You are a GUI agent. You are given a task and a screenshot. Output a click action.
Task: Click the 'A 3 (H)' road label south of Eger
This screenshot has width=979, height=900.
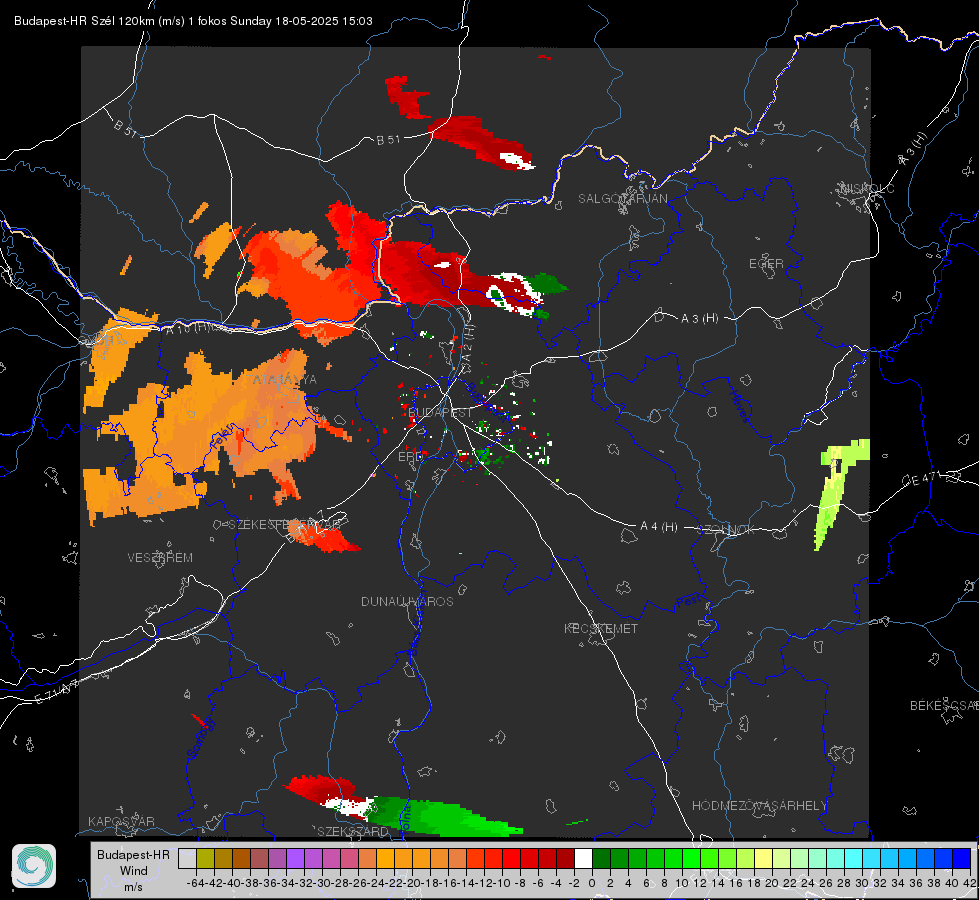(699, 319)
